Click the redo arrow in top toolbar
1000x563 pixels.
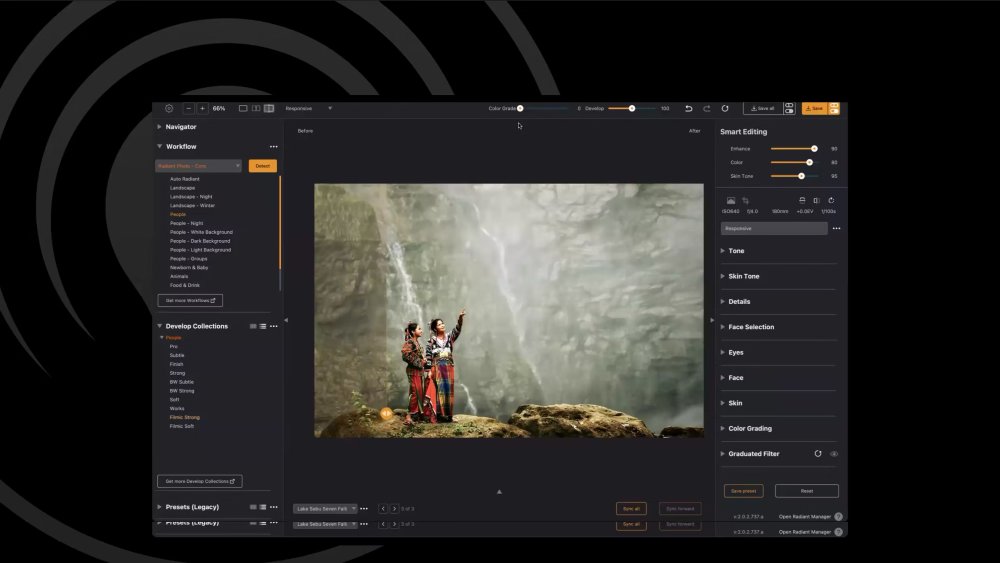(x=707, y=108)
